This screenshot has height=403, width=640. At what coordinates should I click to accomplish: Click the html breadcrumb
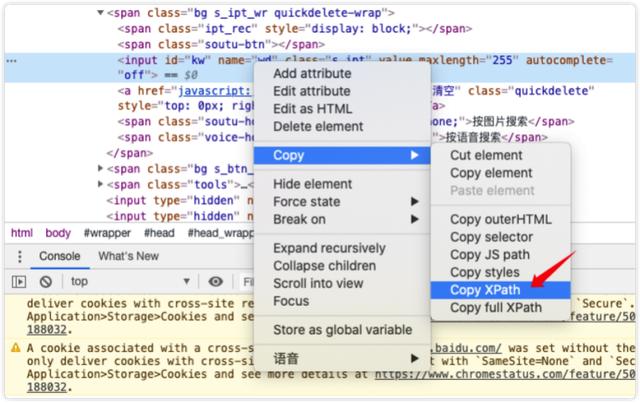[x=22, y=233]
